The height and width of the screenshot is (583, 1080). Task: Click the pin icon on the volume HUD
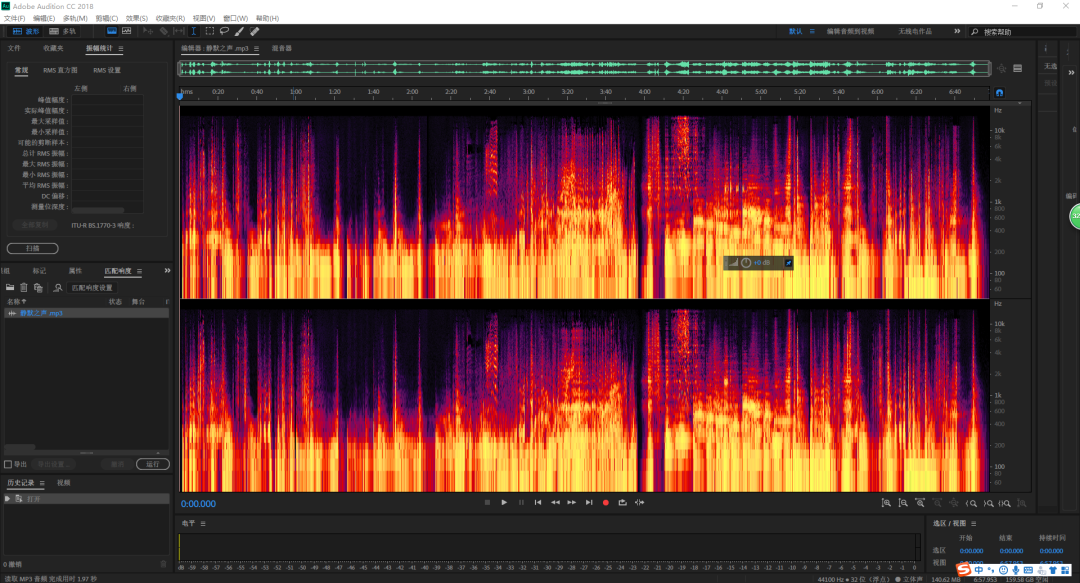[788, 263]
